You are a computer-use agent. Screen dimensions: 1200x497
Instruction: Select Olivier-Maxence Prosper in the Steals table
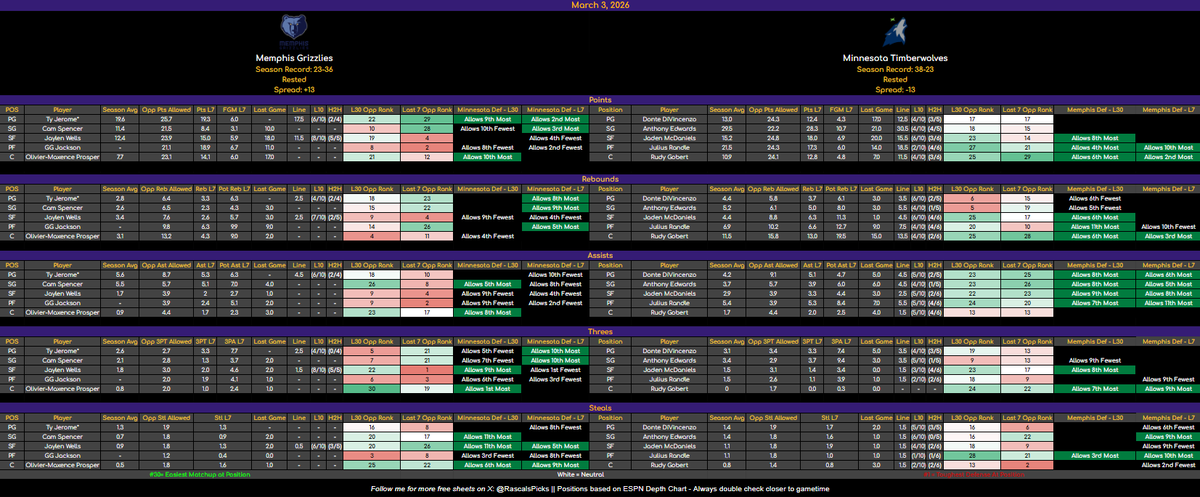point(63,467)
